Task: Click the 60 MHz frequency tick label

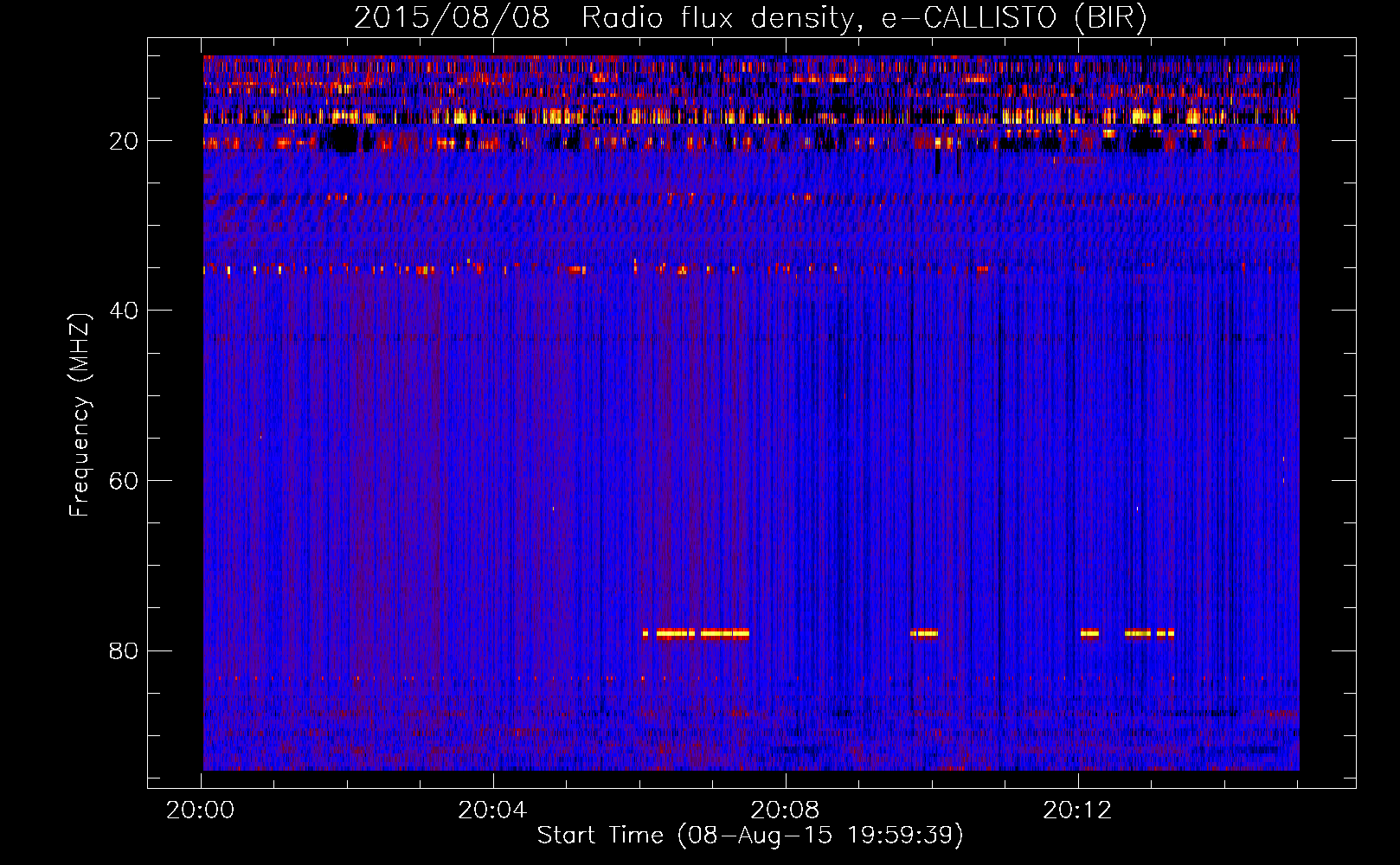Action: (x=124, y=481)
